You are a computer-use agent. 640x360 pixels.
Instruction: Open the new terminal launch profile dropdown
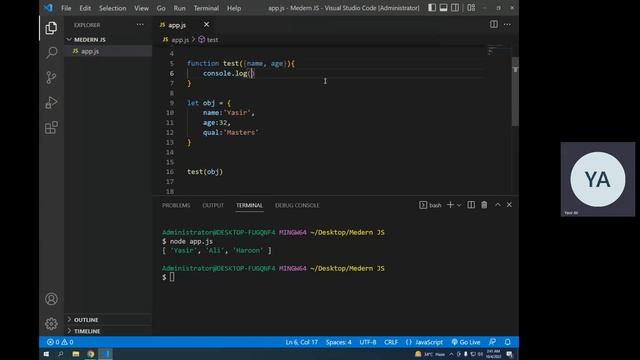(459, 205)
